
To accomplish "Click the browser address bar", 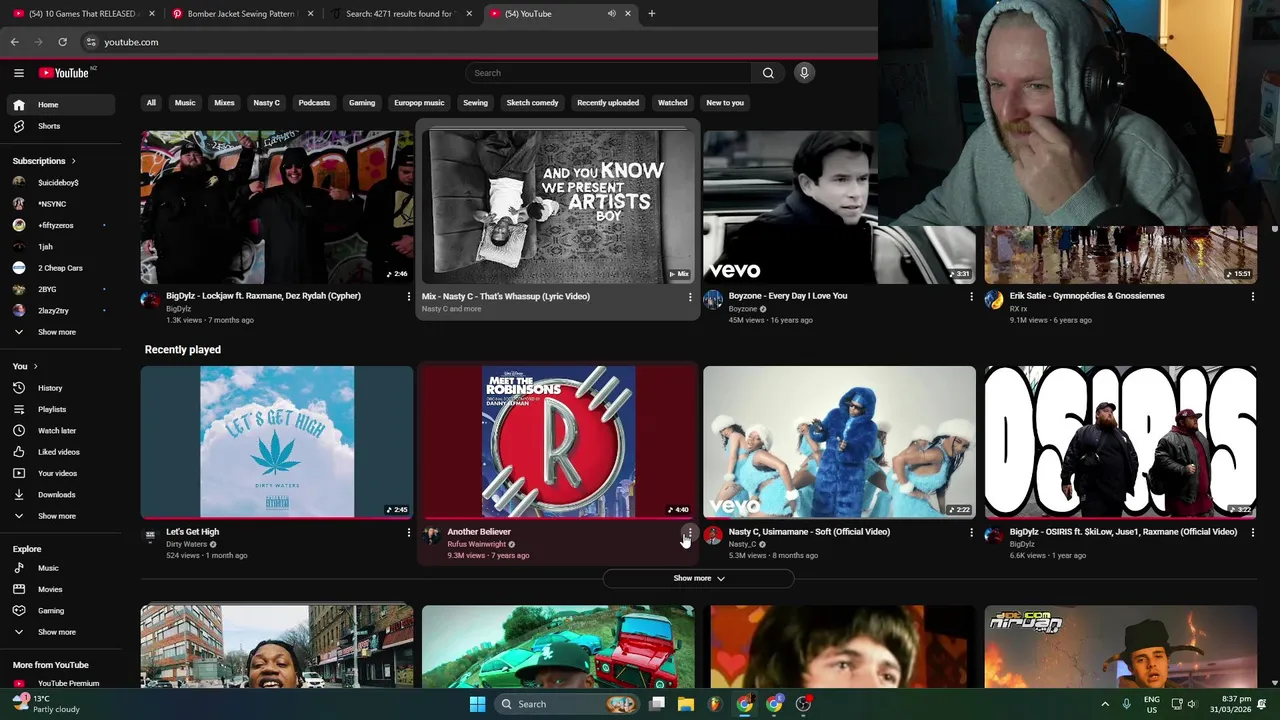I will pos(480,42).
